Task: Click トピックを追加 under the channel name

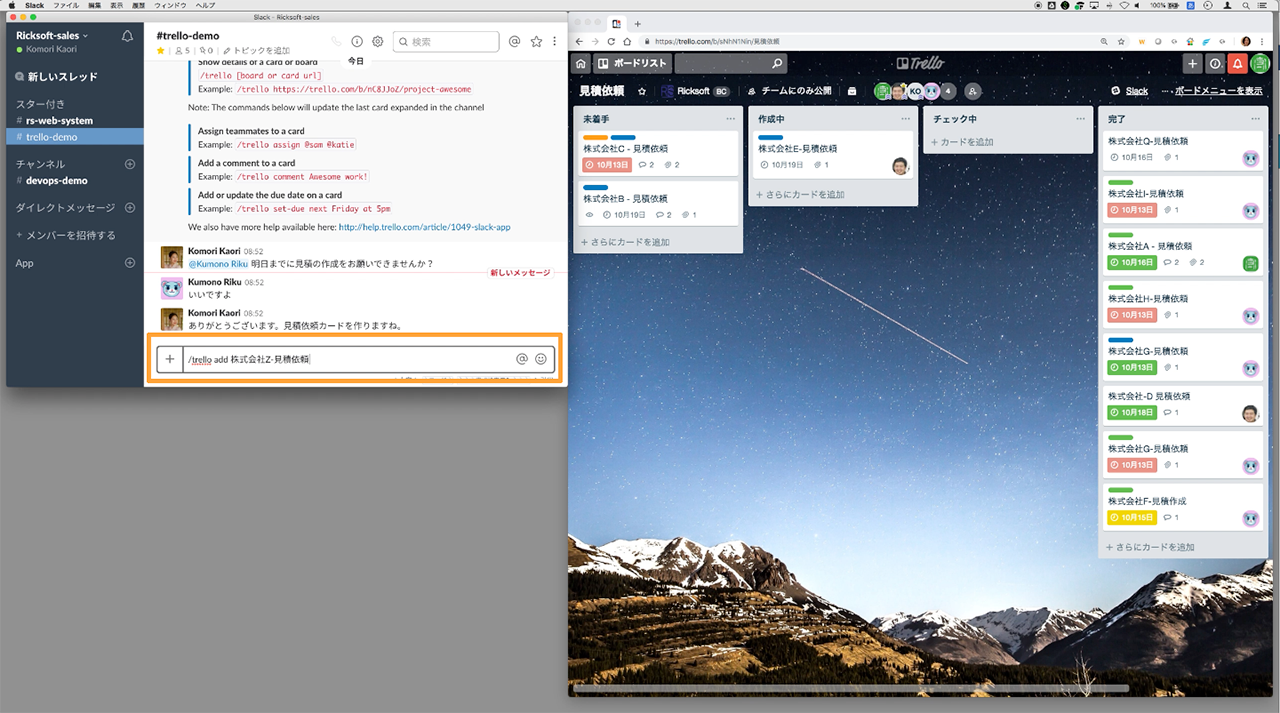Action: [x=257, y=50]
